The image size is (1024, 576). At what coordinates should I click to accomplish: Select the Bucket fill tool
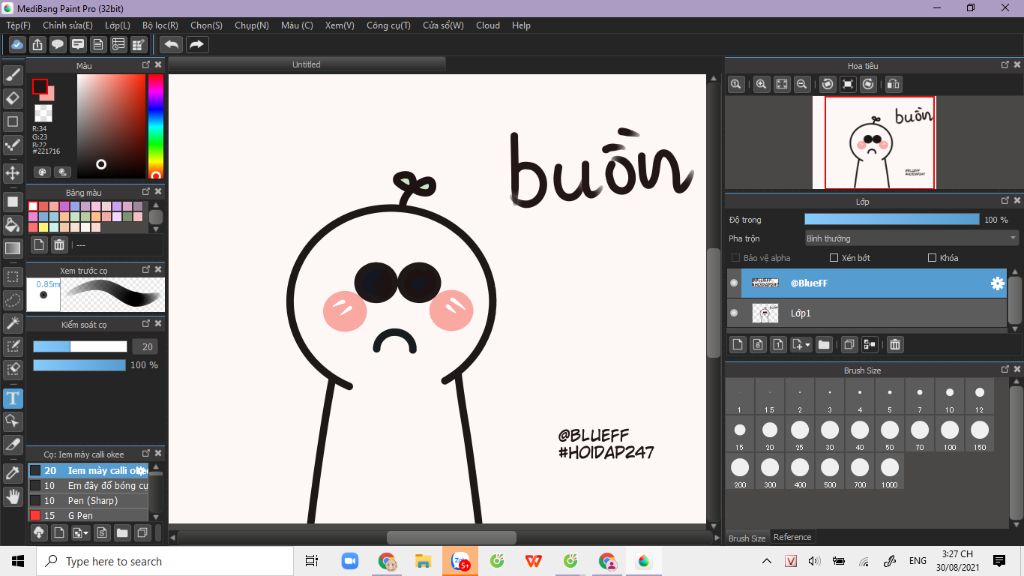coord(12,225)
